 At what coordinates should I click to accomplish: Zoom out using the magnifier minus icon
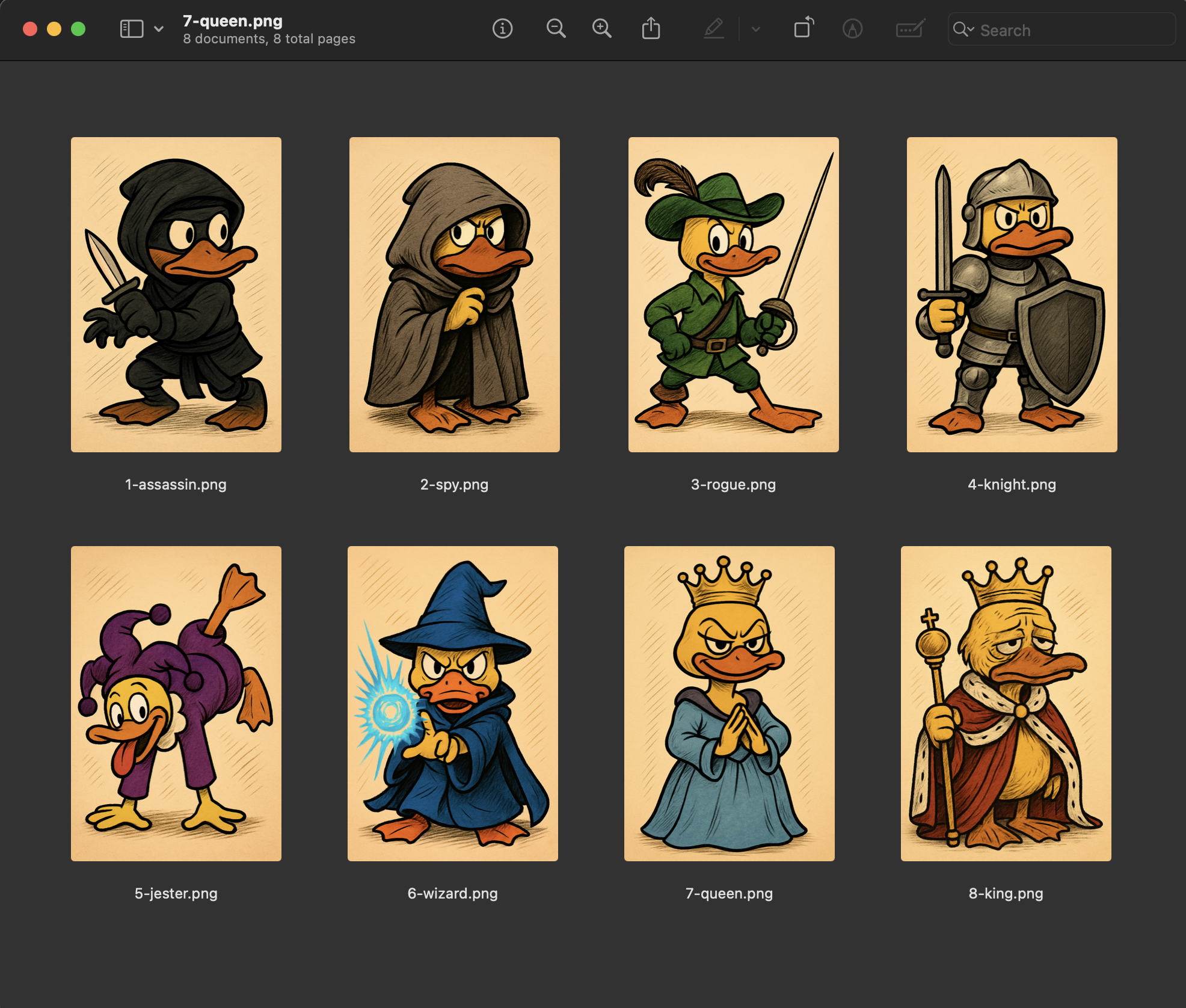[556, 28]
